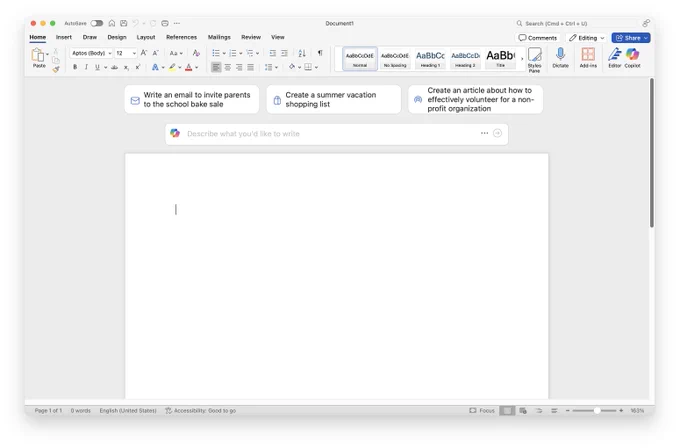Viewport: 680px width, 448px height.
Task: Click the zoom slider in the status bar
Action: [x=597, y=411]
